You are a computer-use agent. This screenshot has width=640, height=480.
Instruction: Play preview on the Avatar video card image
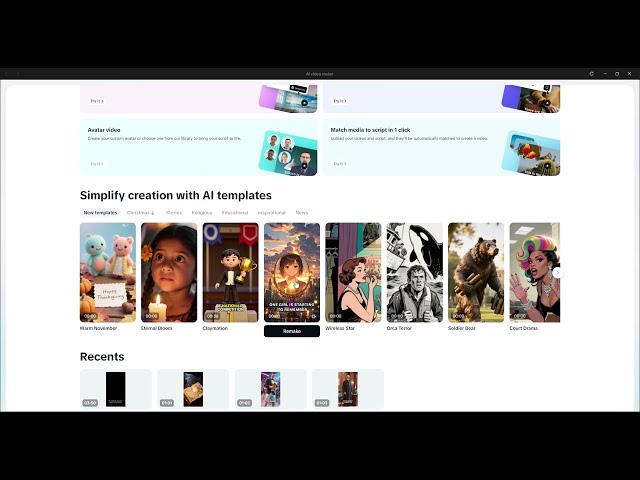(x=304, y=166)
